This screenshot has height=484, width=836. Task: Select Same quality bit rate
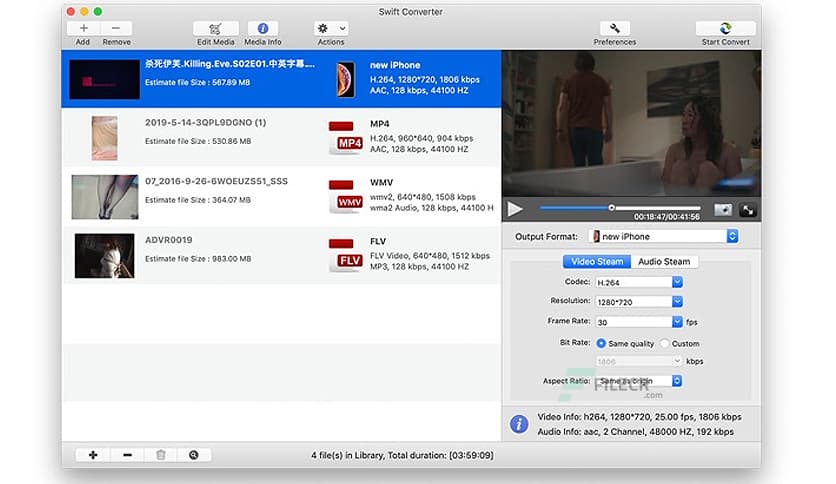[x=601, y=343]
